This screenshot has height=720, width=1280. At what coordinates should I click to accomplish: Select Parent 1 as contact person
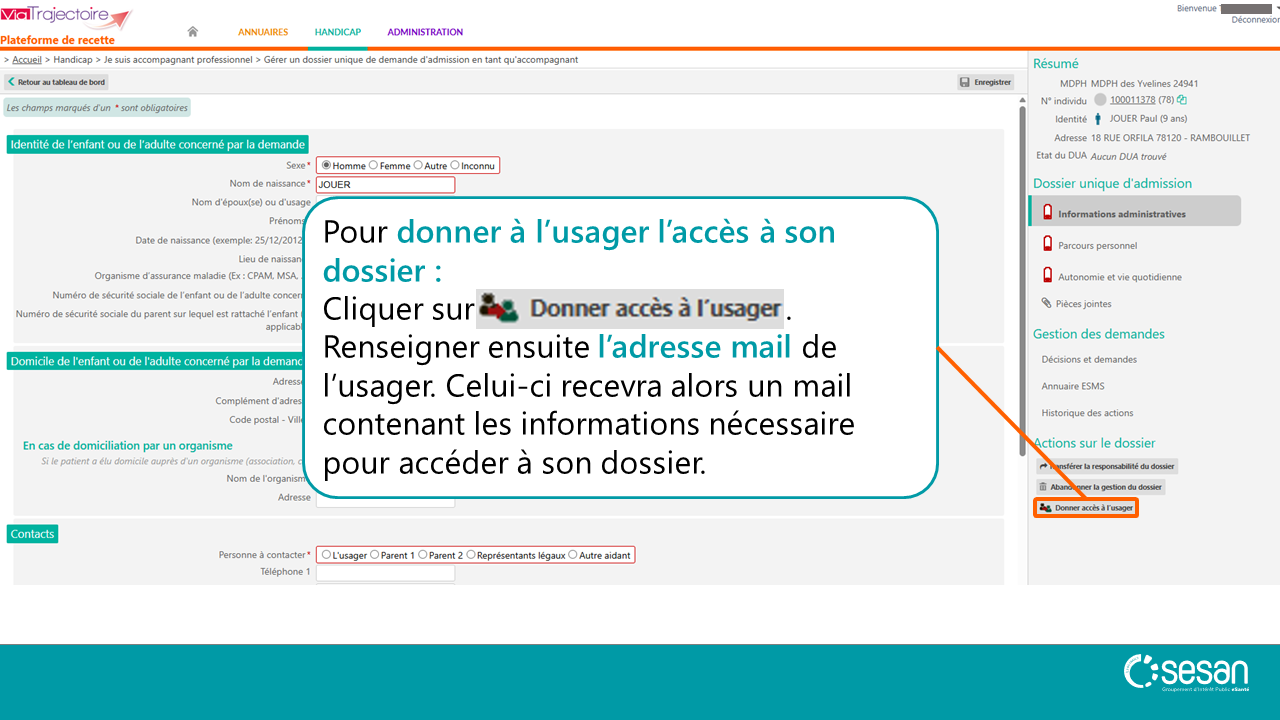375,555
